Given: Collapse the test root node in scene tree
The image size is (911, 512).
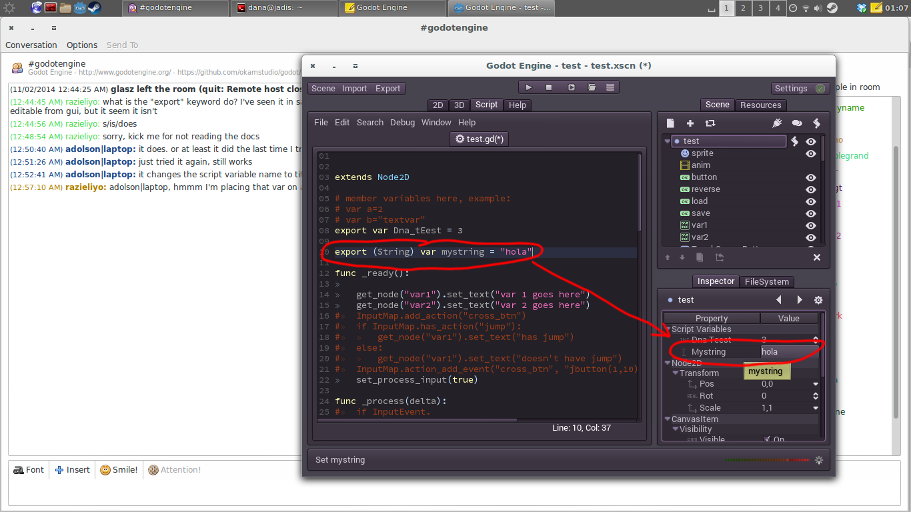Looking at the screenshot, I should [x=667, y=141].
